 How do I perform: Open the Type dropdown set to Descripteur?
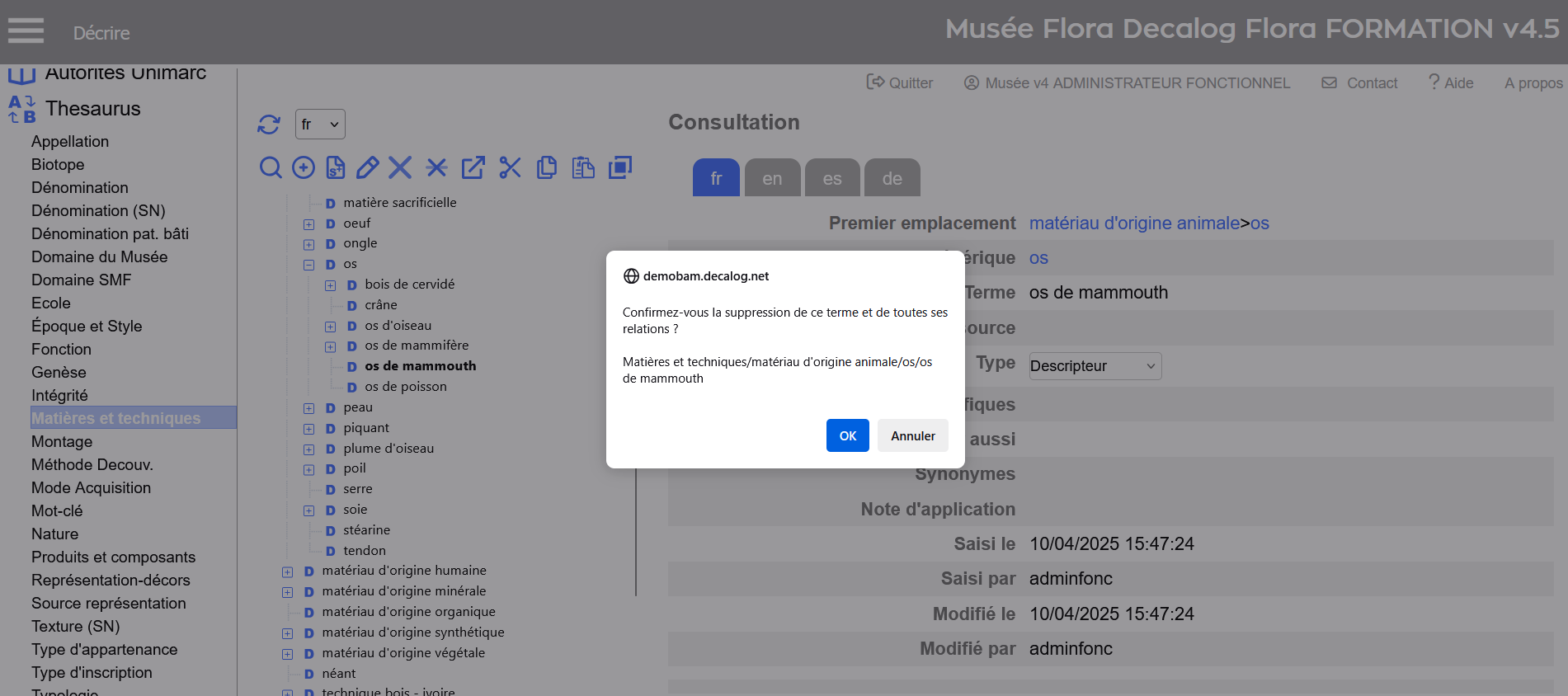[1095, 366]
